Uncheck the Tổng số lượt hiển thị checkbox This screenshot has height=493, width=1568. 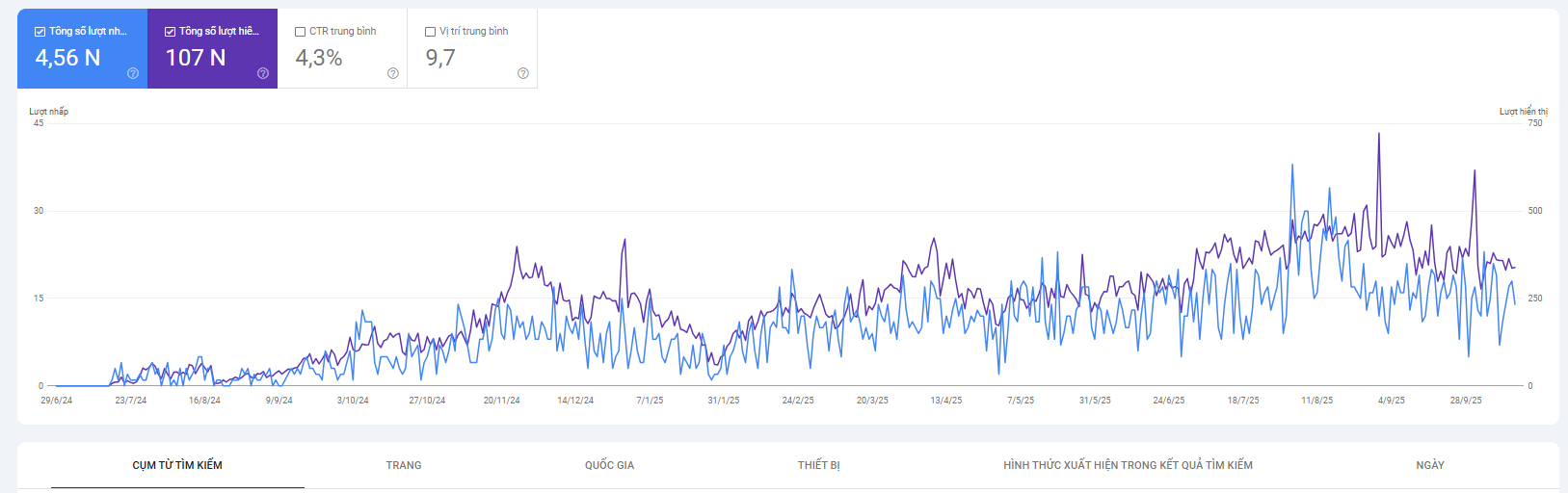(171, 32)
